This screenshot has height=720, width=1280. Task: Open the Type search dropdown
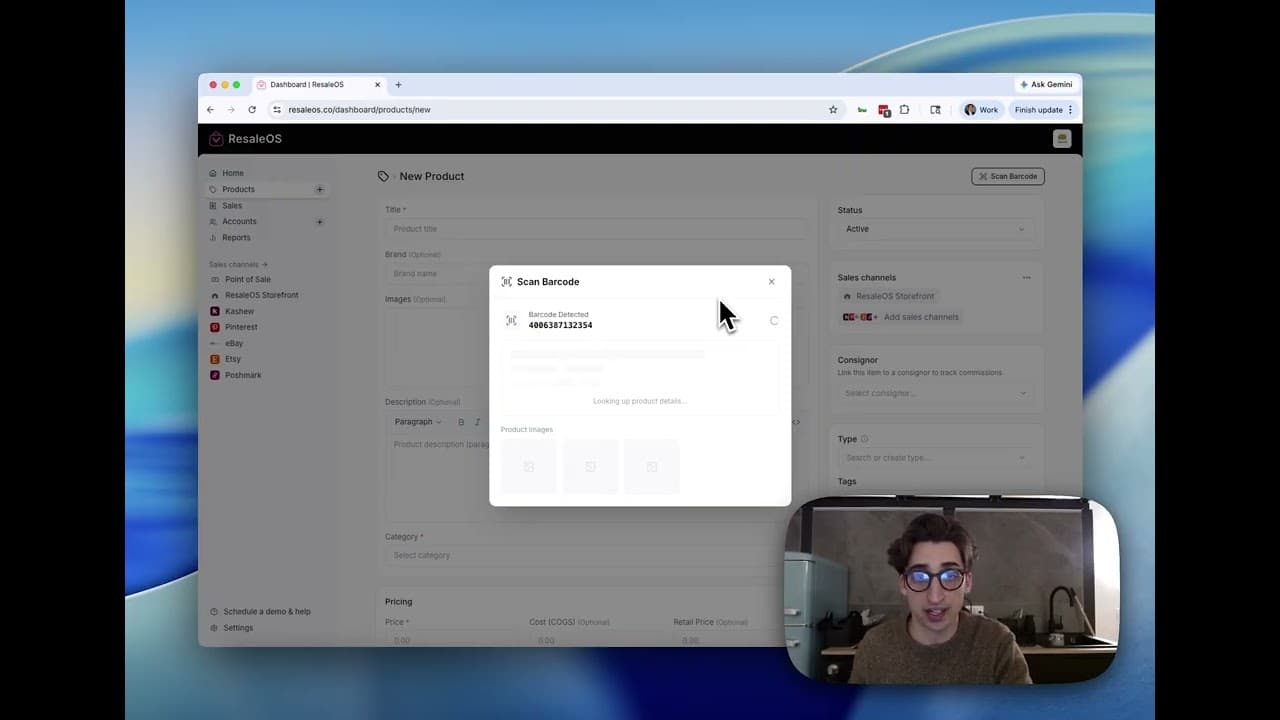pyautogui.click(x=934, y=458)
